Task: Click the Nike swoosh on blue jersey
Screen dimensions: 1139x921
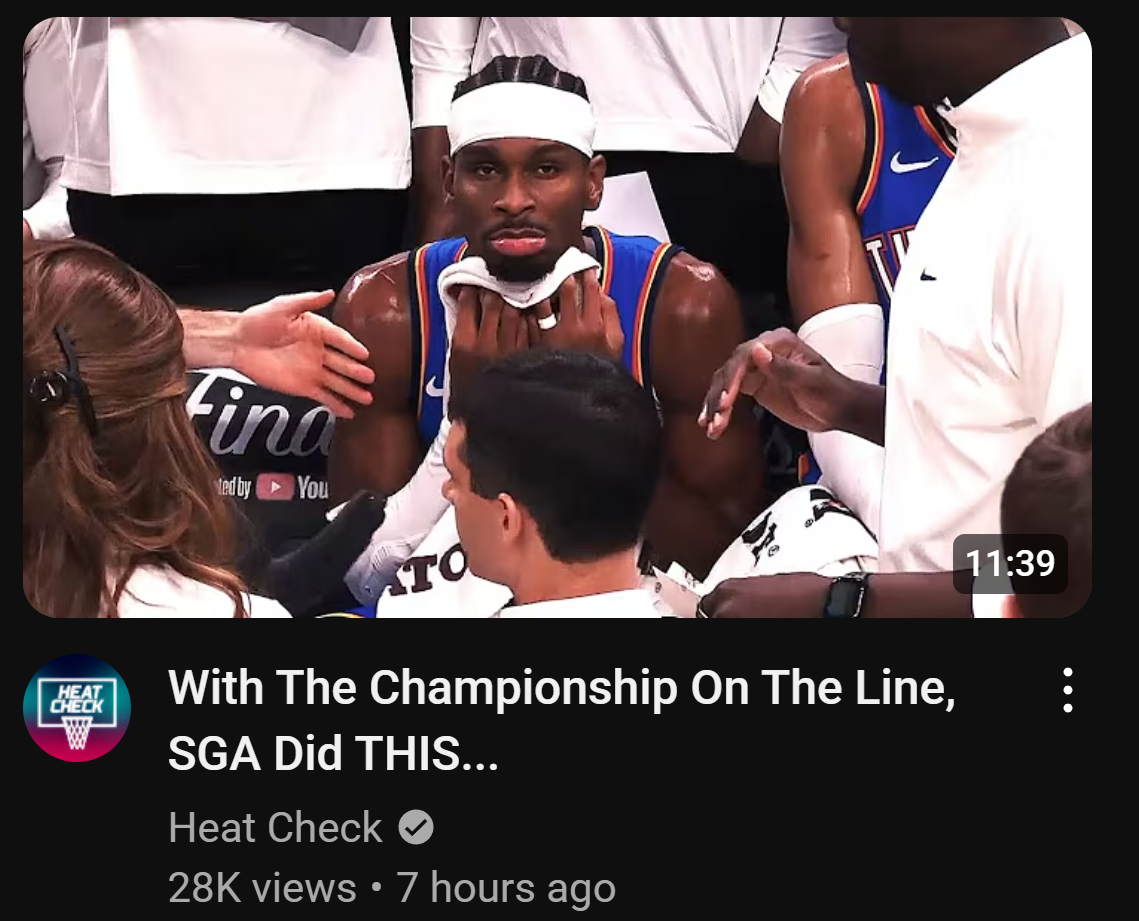Action: point(913,162)
